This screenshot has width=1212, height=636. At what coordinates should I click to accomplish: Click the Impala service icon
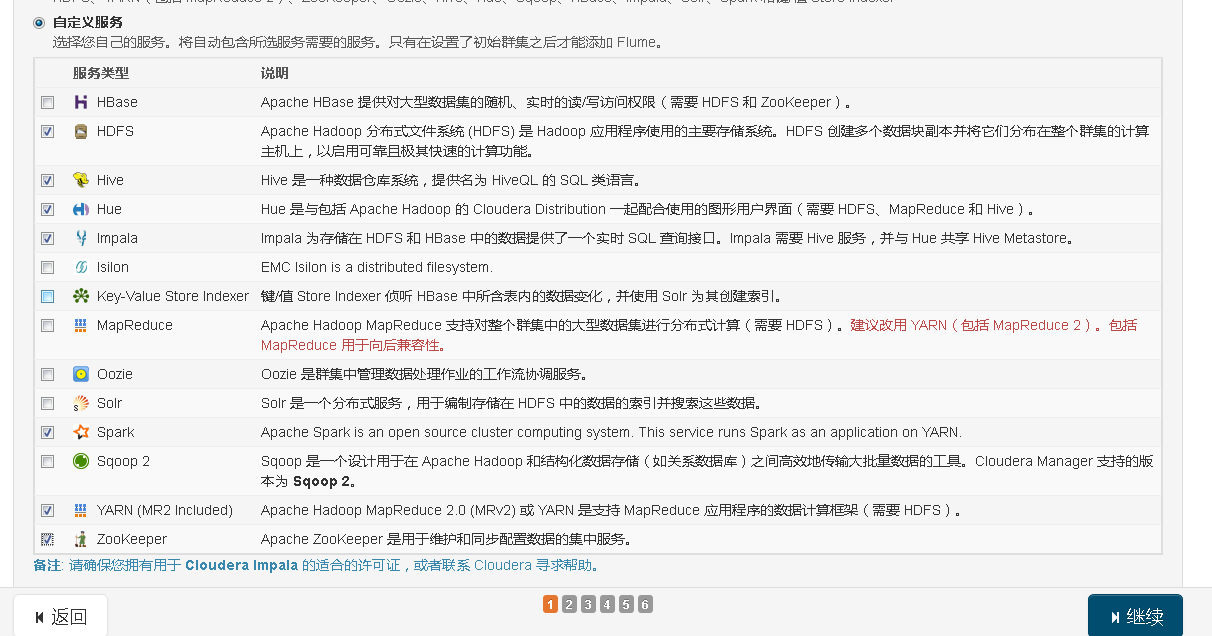pyautogui.click(x=81, y=238)
